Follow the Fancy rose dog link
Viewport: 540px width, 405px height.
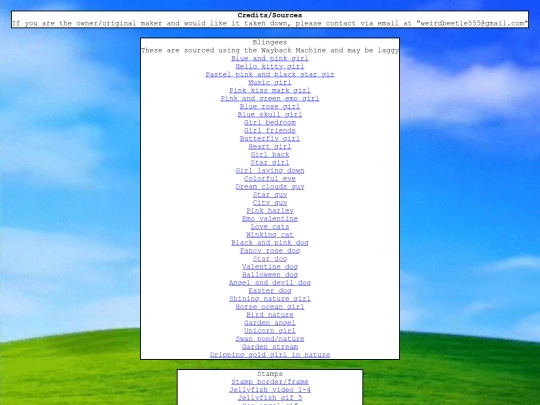coord(270,250)
